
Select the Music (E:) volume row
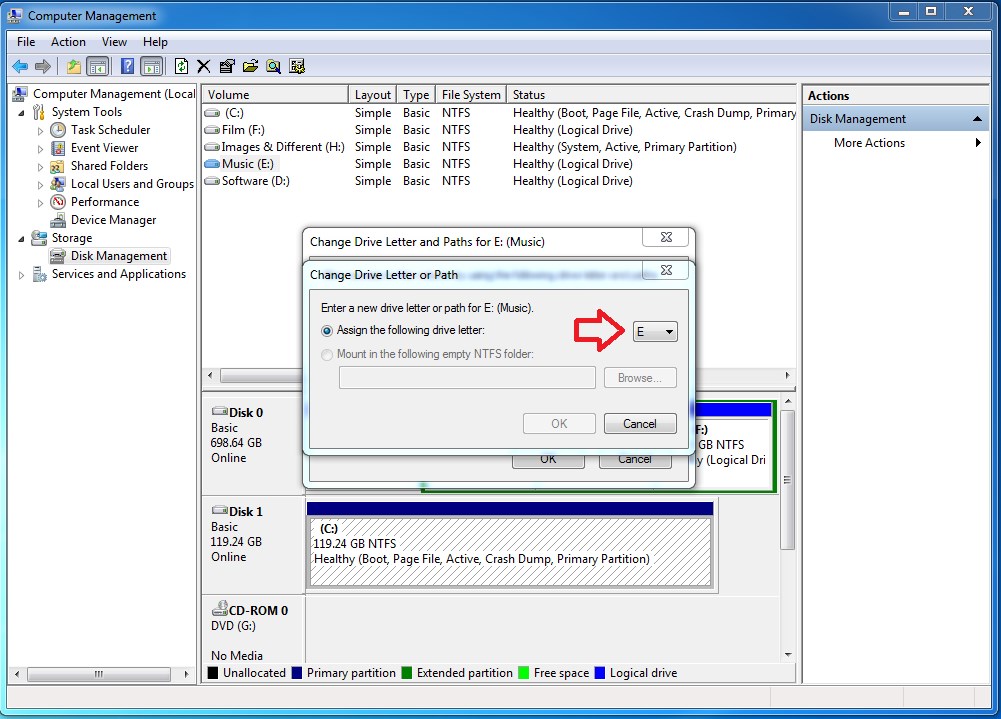pos(499,164)
